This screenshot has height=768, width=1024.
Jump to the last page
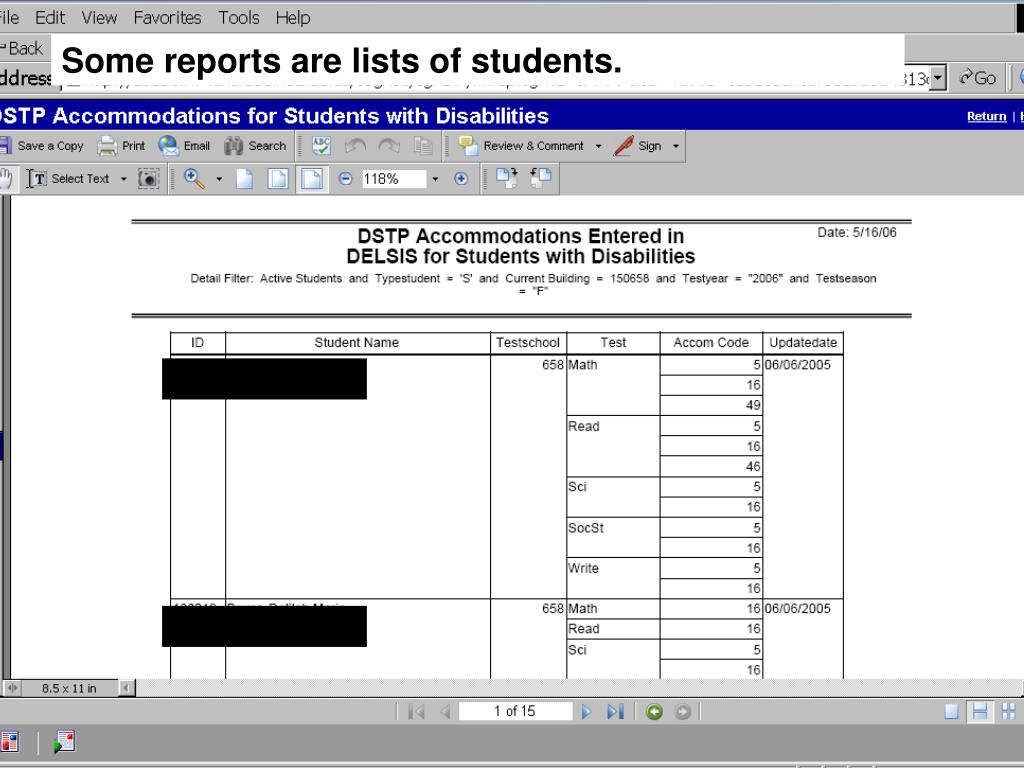[615, 712]
